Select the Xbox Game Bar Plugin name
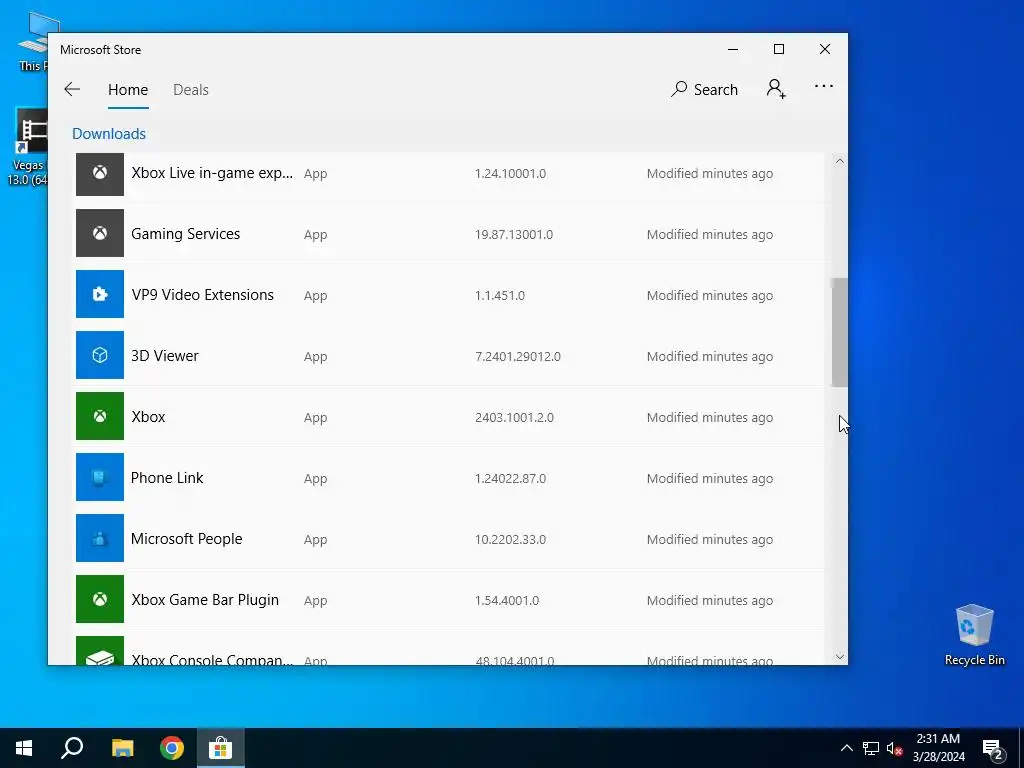This screenshot has width=1024, height=768. 205,600
